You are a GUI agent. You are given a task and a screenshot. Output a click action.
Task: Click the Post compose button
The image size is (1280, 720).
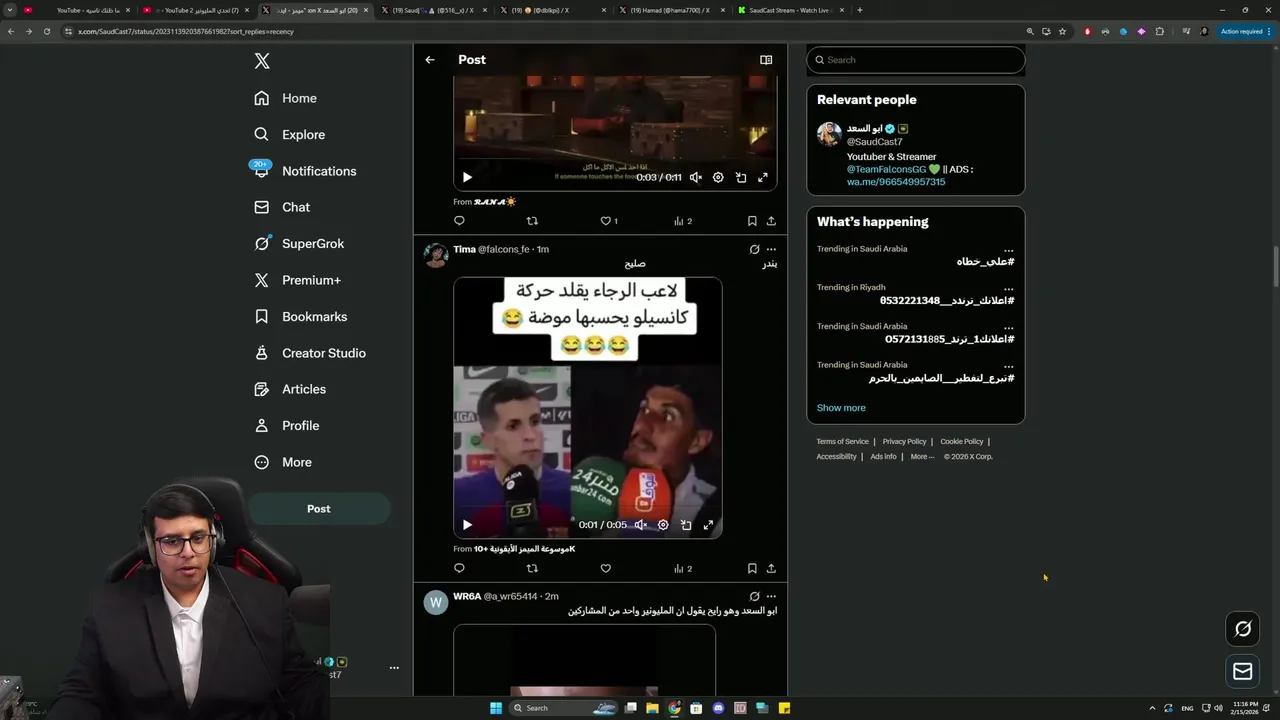(319, 509)
